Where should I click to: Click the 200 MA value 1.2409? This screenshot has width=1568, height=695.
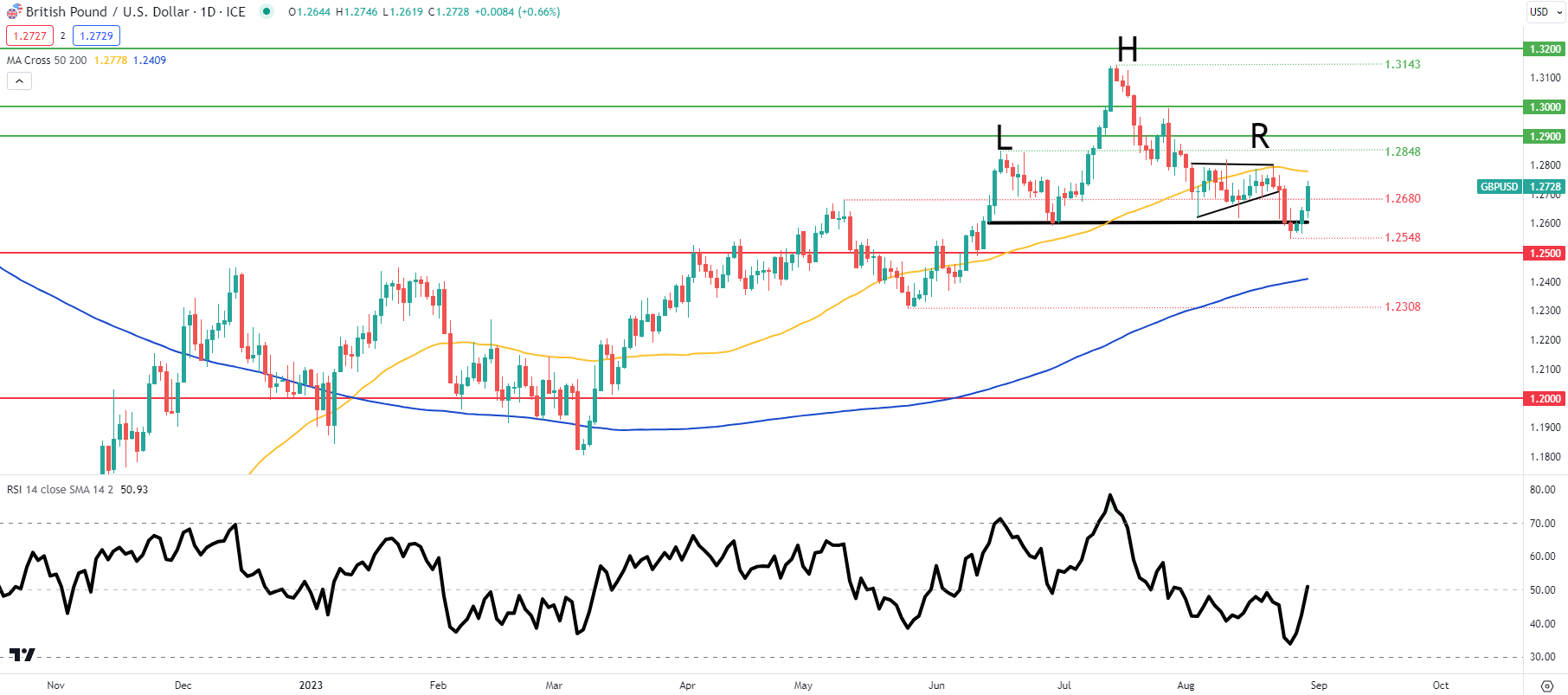pyautogui.click(x=150, y=60)
